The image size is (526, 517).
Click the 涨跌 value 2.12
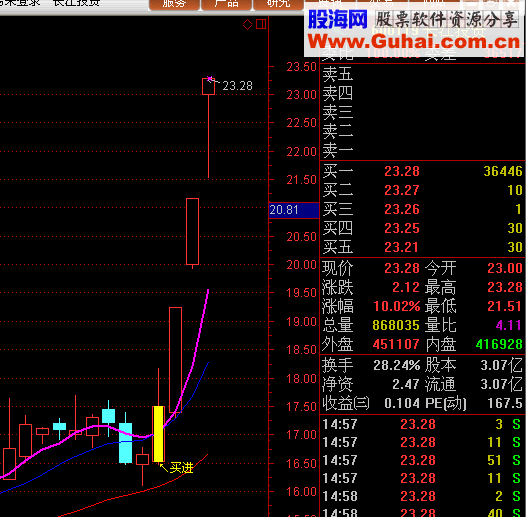click(406, 288)
